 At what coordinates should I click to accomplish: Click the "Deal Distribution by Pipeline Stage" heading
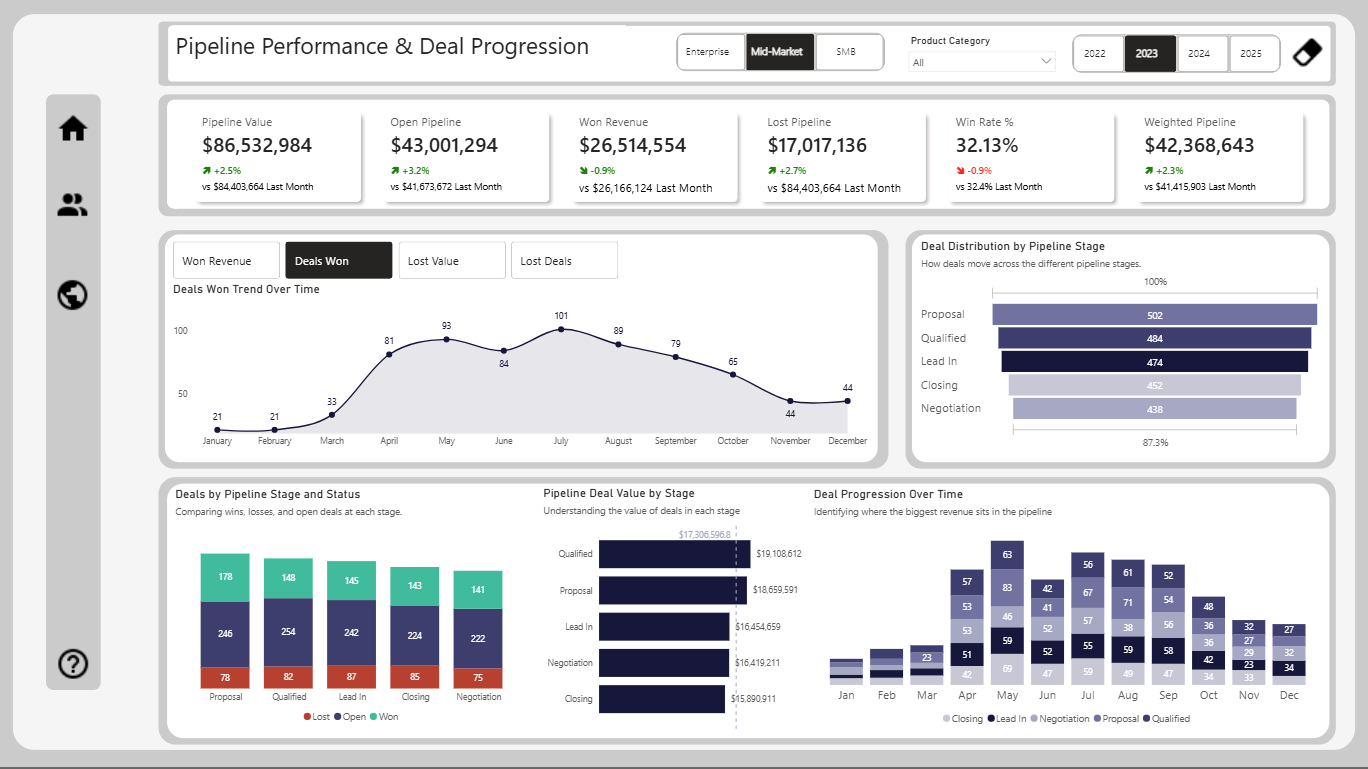1013,246
